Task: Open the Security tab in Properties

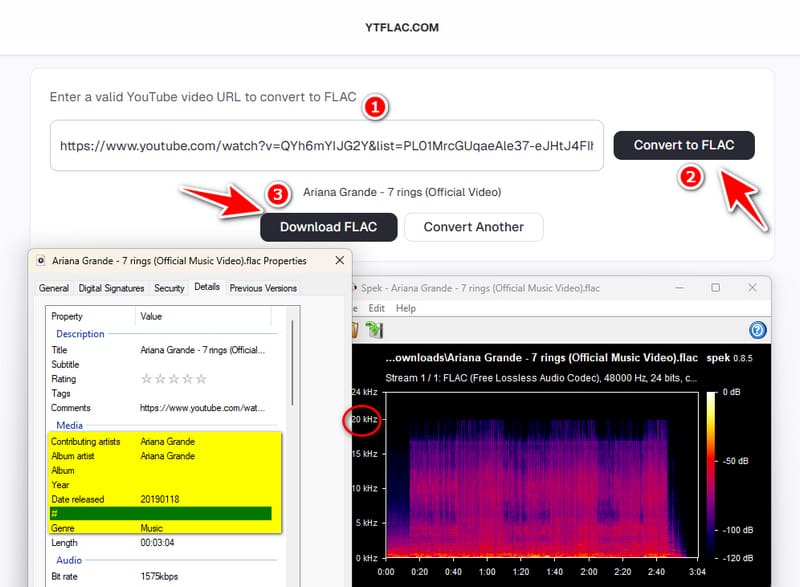Action: 169,288
